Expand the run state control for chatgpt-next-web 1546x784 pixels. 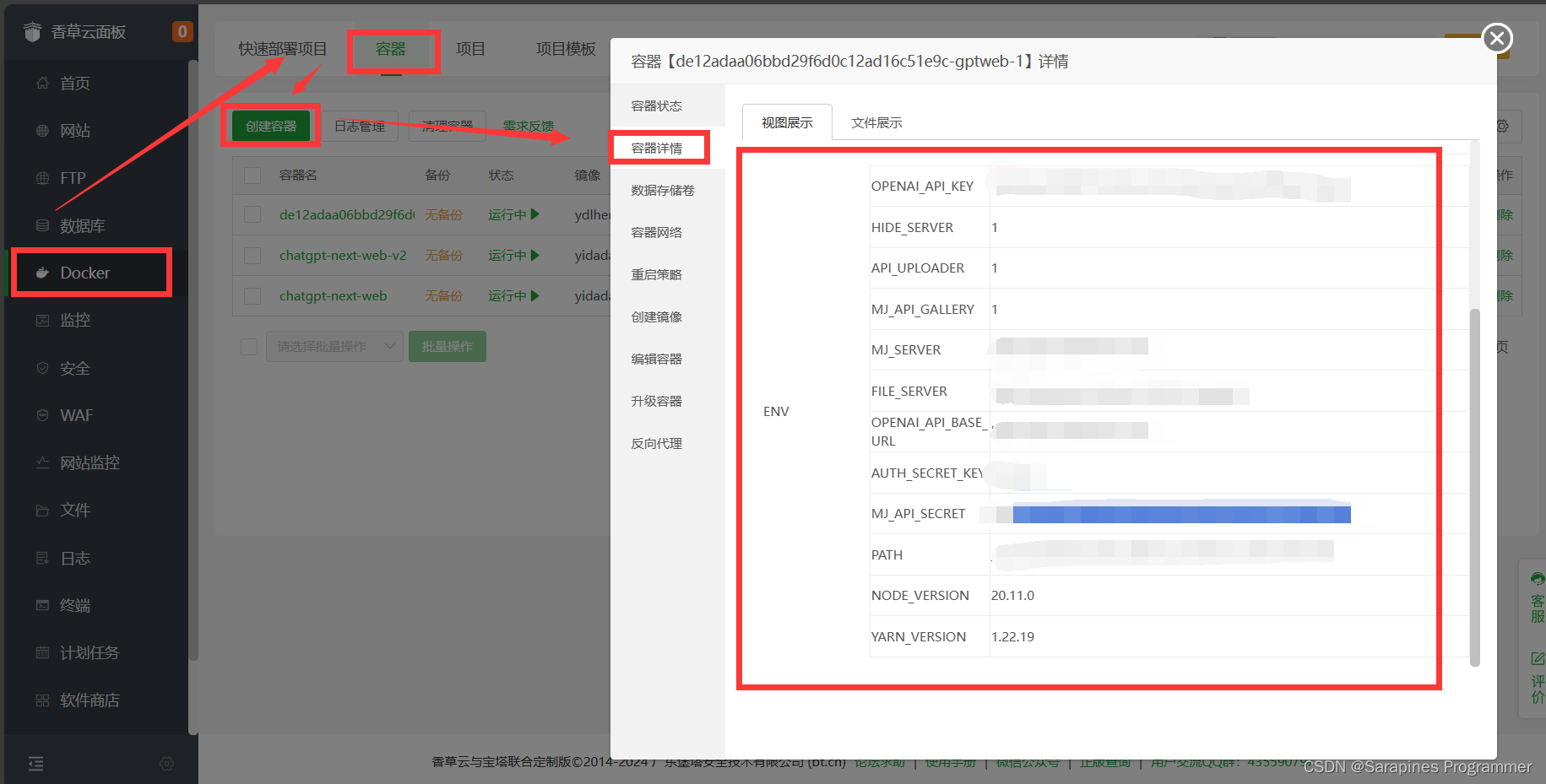(x=535, y=295)
